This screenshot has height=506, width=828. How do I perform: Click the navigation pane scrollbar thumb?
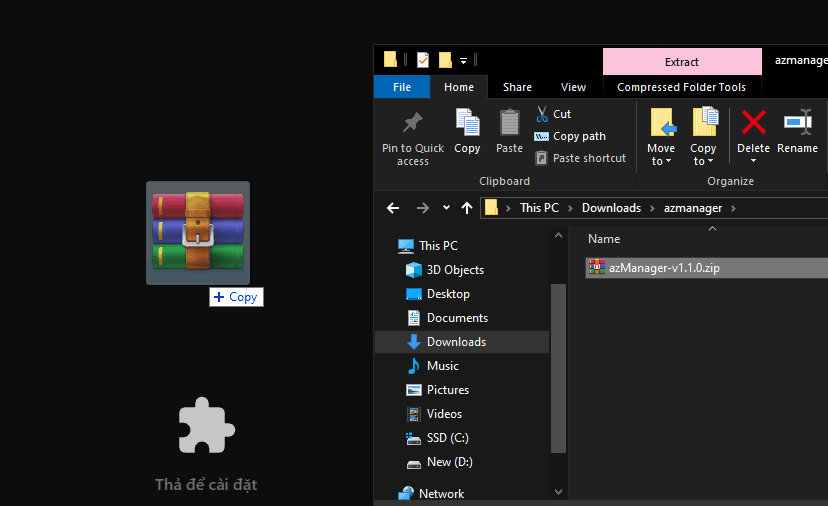(x=558, y=368)
